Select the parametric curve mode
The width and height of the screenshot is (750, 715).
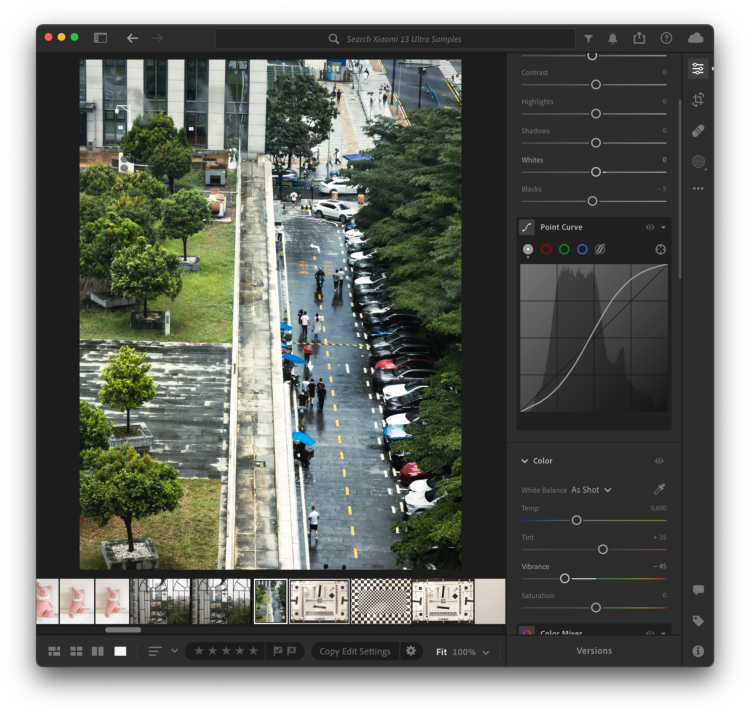click(600, 249)
